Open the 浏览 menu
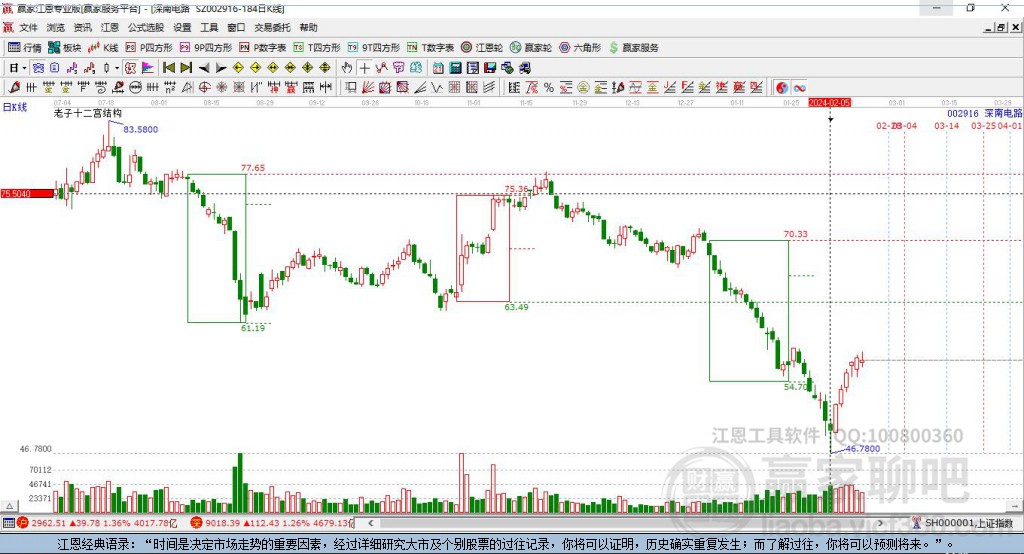This screenshot has height=554, width=1024. coord(56,27)
